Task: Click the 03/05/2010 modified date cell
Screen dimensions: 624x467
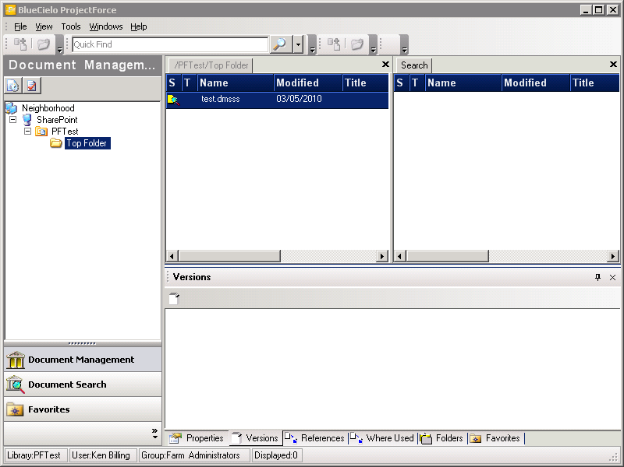Action: click(x=299, y=99)
